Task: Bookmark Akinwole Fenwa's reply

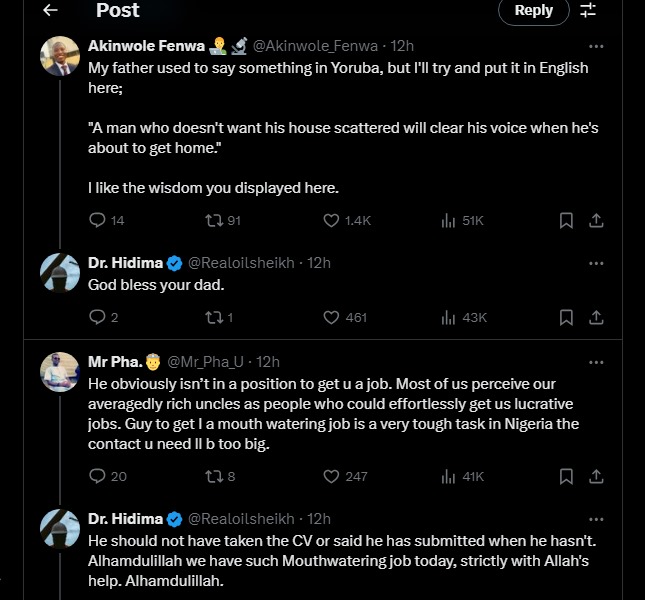Action: pyautogui.click(x=565, y=220)
